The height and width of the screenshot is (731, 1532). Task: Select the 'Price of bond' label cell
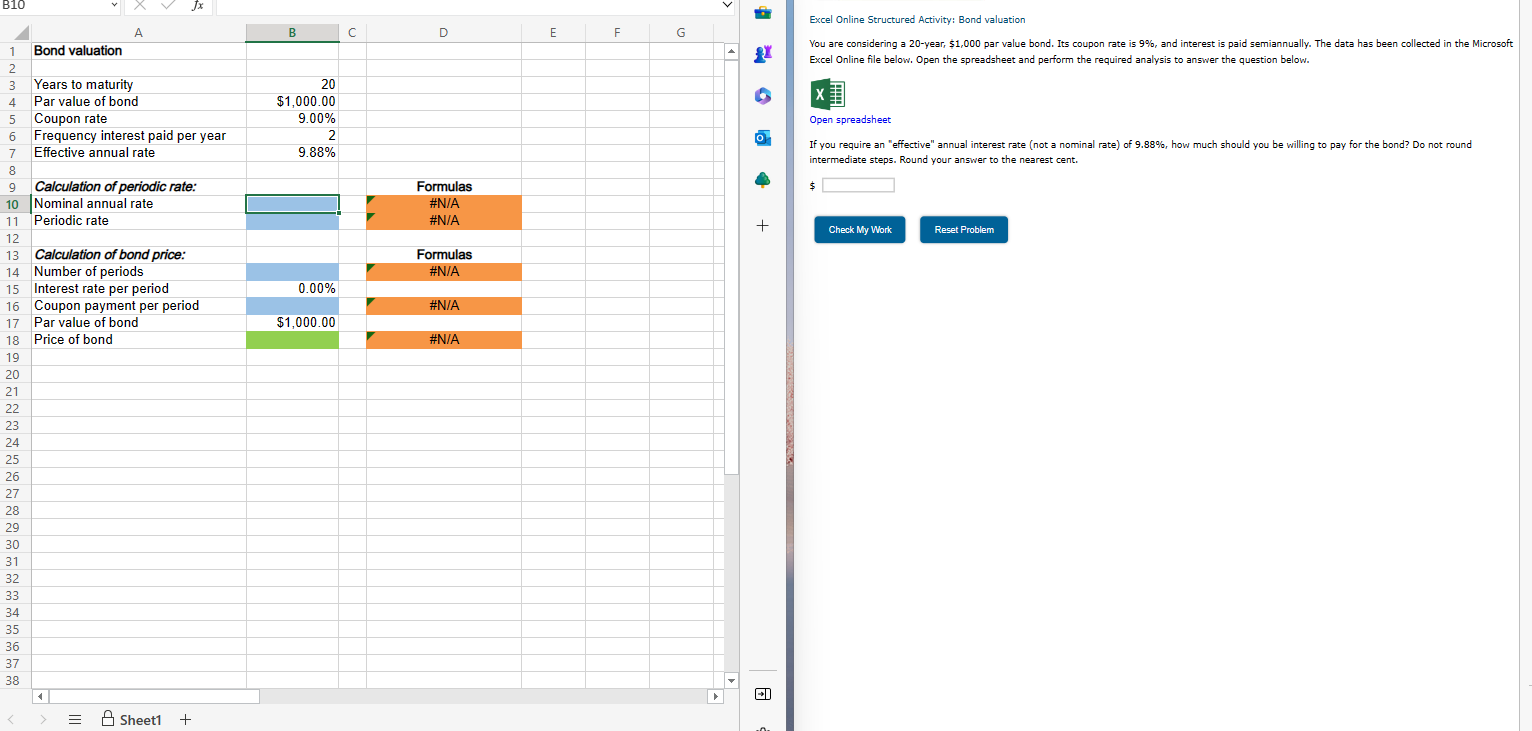pyautogui.click(x=138, y=340)
